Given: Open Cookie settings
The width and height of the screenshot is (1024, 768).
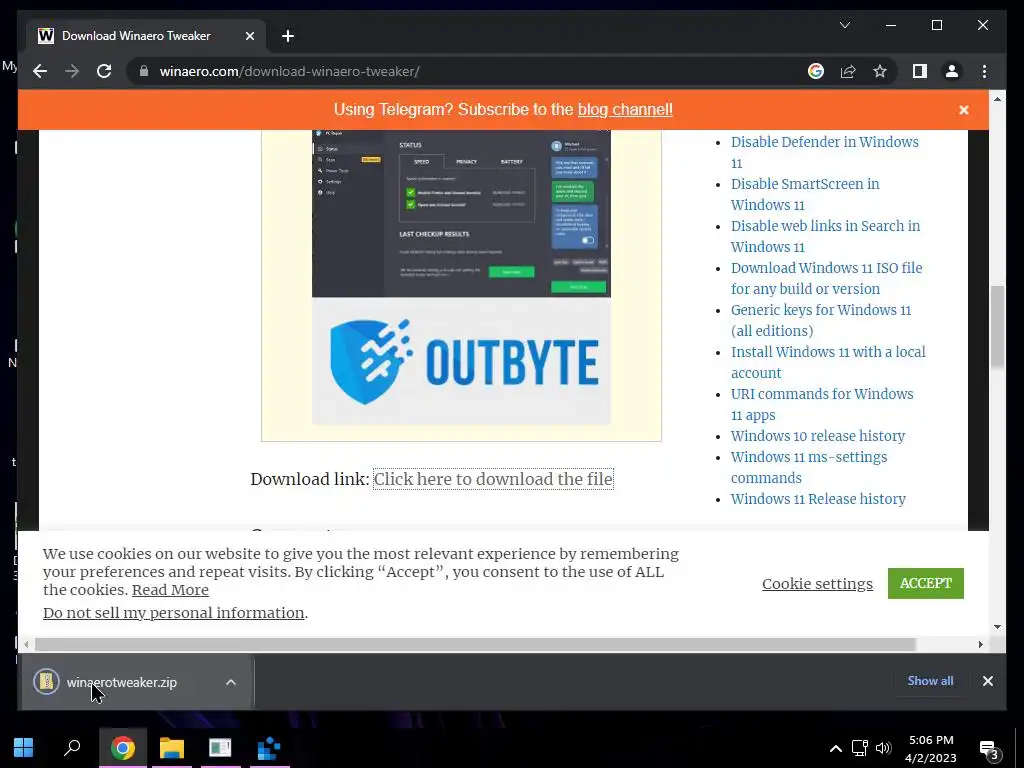Looking at the screenshot, I should [x=817, y=583].
